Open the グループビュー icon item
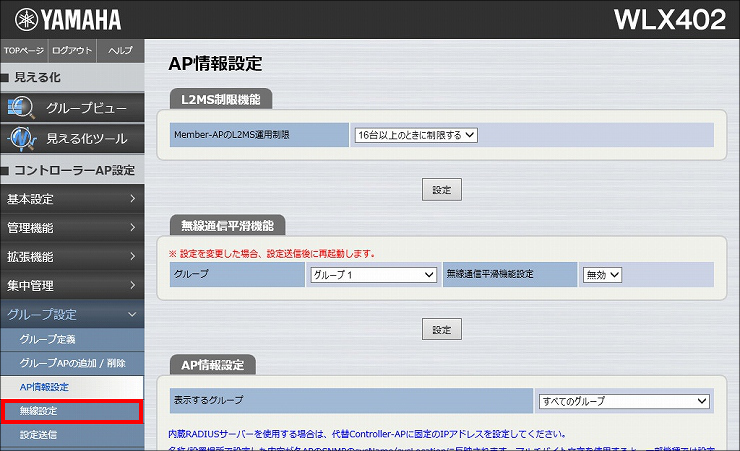The height and width of the screenshot is (451, 740). coord(72,108)
